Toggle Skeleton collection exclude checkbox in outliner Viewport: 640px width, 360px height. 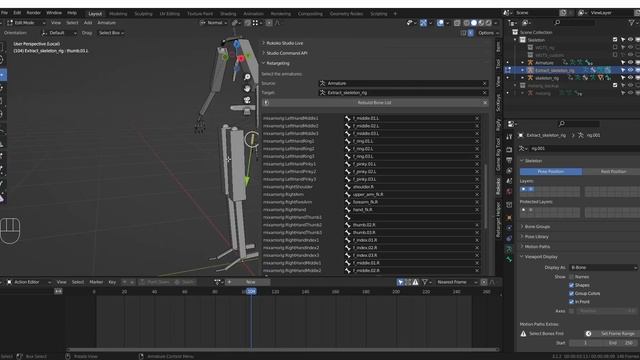tap(615, 40)
